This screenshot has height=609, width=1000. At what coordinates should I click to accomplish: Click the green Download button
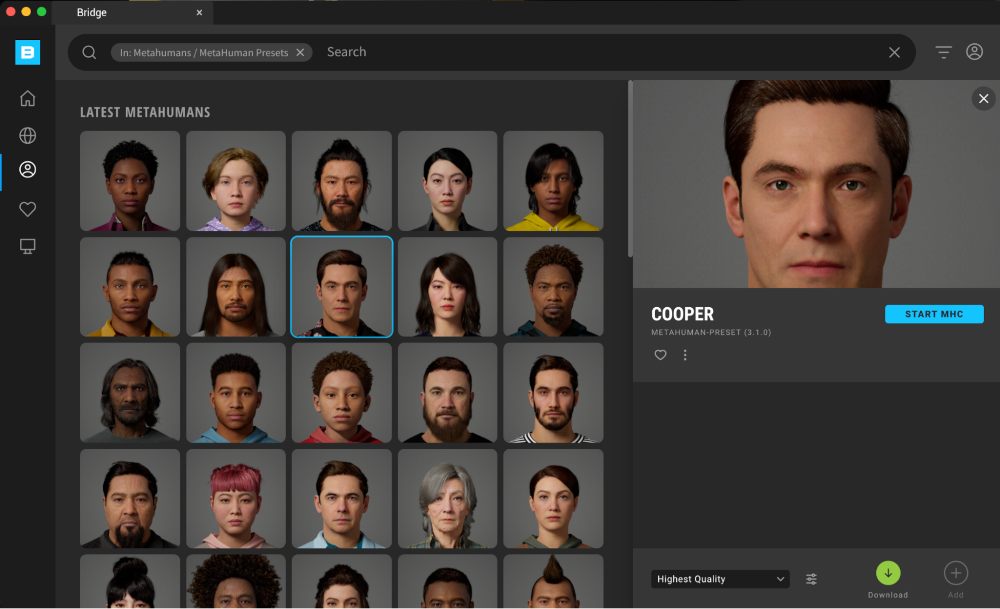888,573
